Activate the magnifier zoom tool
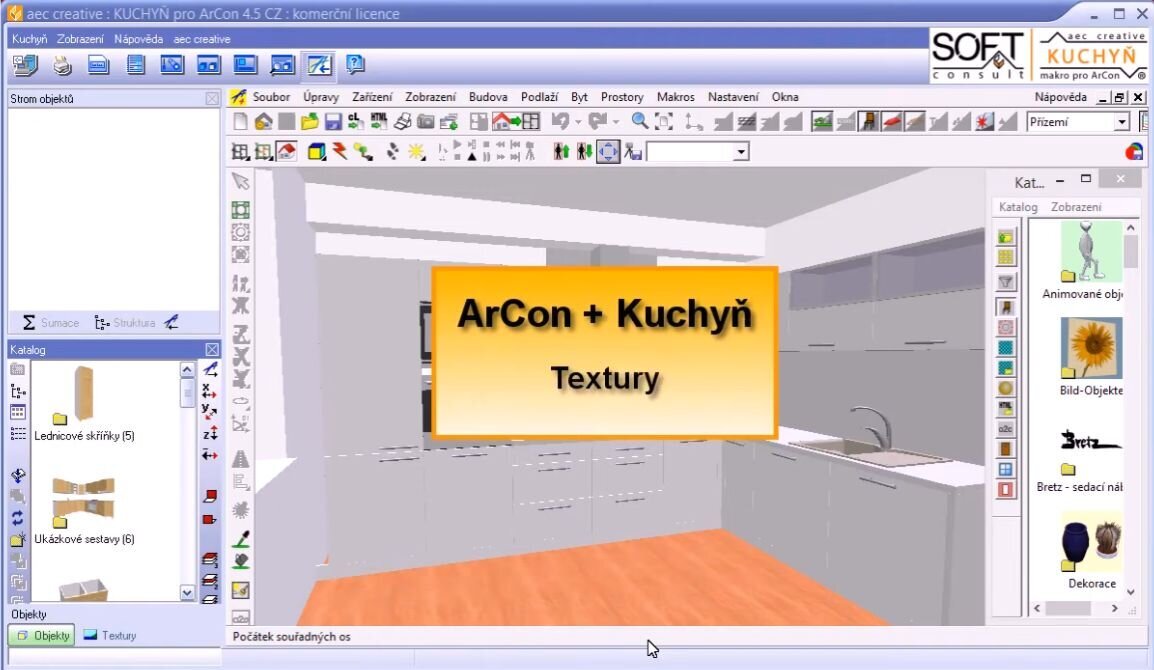The height and width of the screenshot is (670, 1154). (639, 122)
